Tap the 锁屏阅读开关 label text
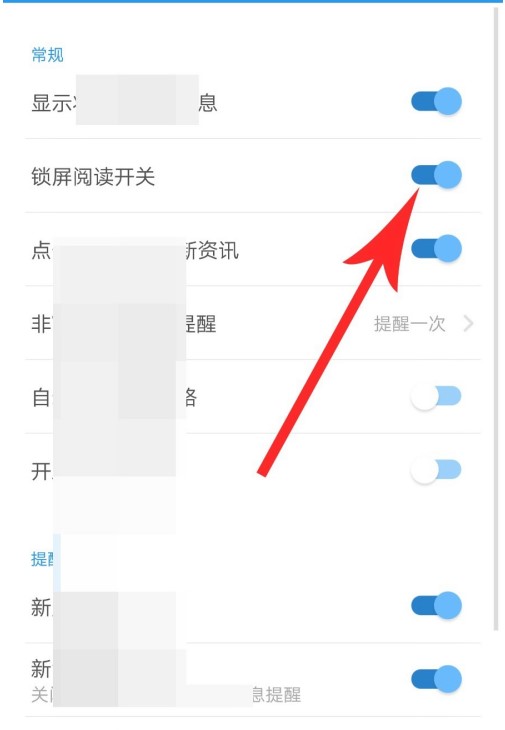Screen dimensions: 505x730 pos(93,177)
